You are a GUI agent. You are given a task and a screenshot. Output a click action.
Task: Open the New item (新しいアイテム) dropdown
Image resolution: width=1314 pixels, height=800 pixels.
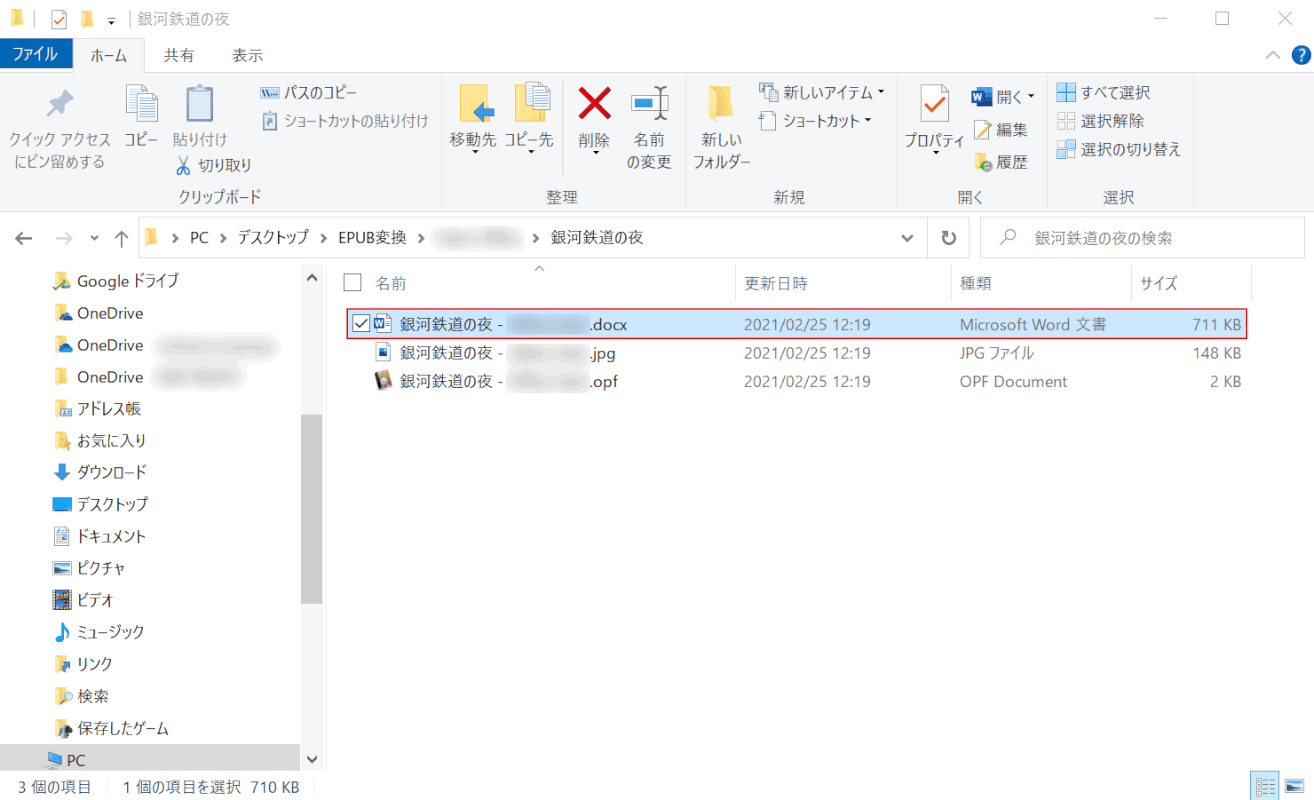[823, 93]
